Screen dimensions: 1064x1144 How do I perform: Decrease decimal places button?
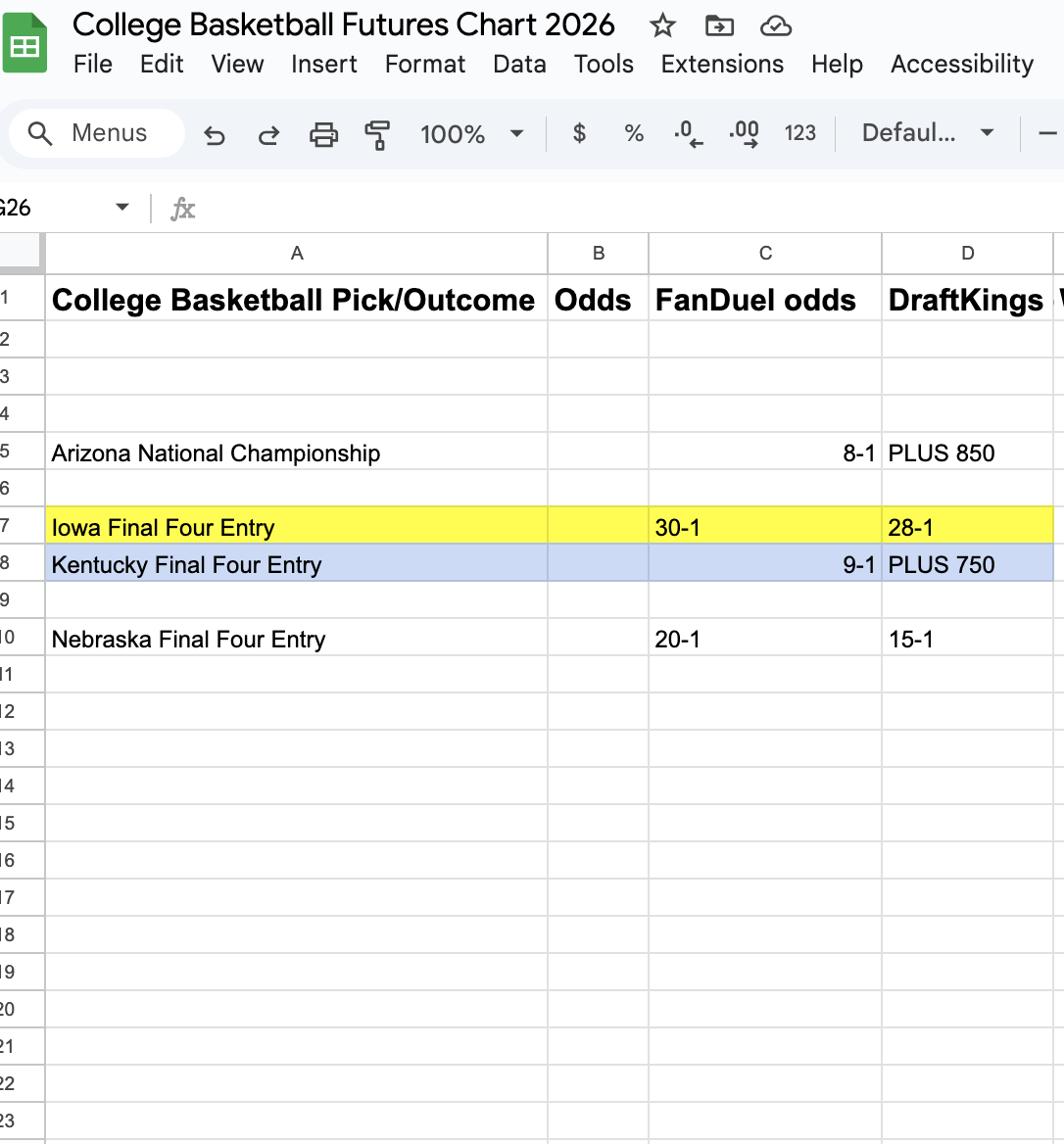(689, 133)
